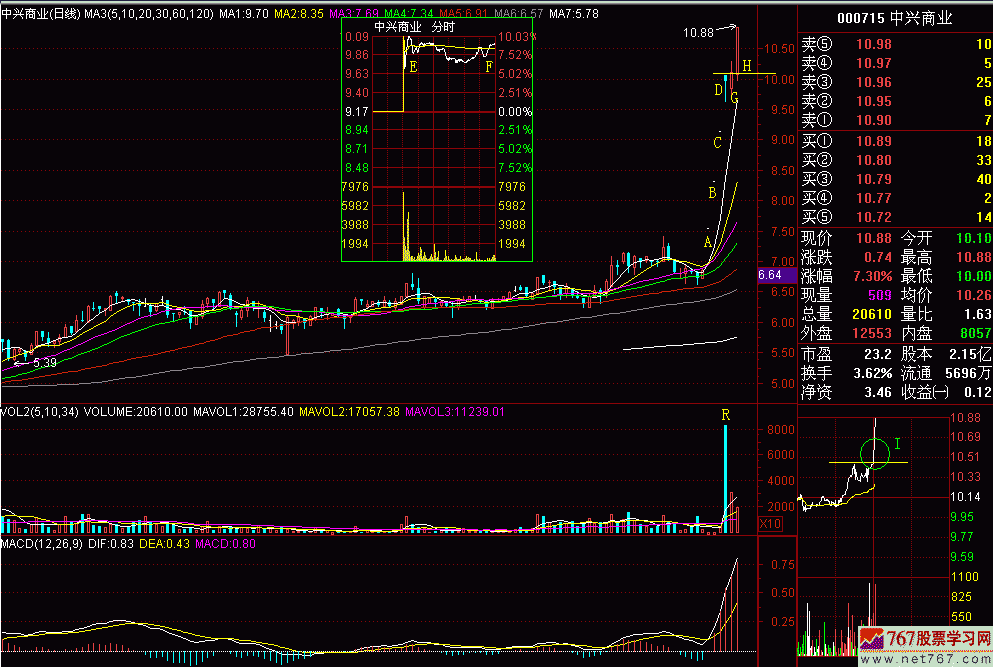Click the MACD(12,26,9) indicator label
This screenshot has width=993, height=667.
point(42,543)
